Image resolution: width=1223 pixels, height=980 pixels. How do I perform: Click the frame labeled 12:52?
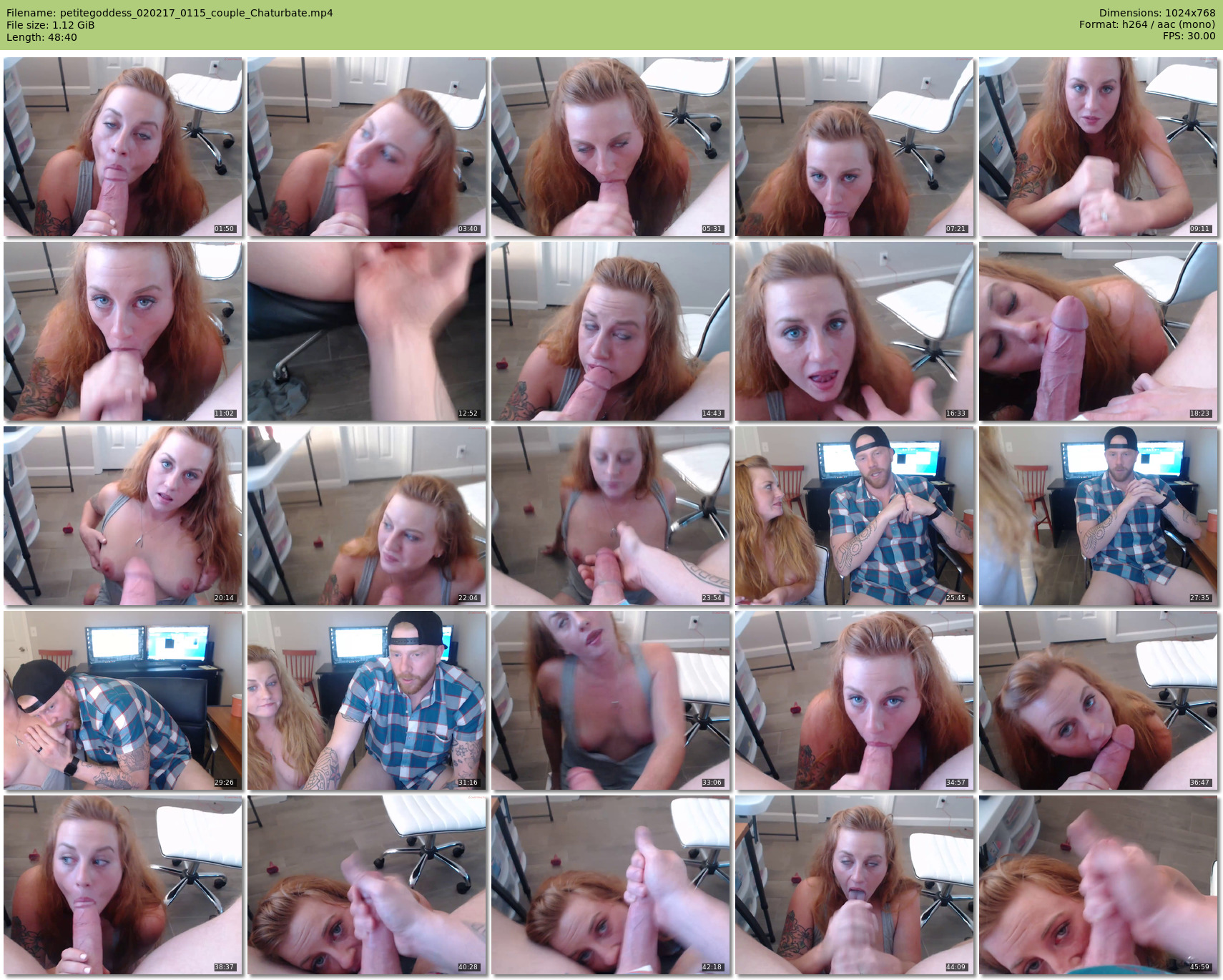pyautogui.click(x=367, y=331)
